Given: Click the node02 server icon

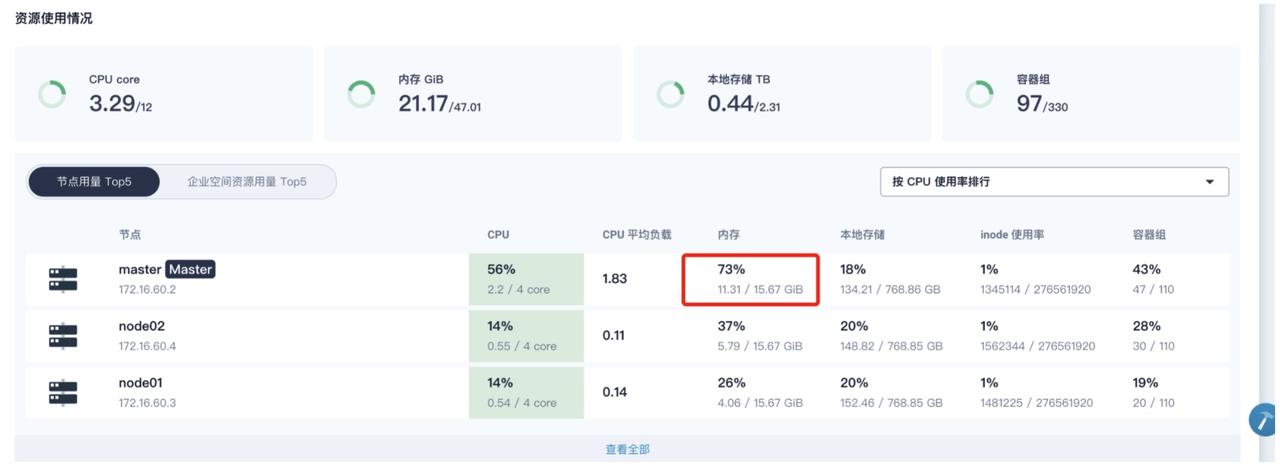Looking at the screenshot, I should pos(63,336).
